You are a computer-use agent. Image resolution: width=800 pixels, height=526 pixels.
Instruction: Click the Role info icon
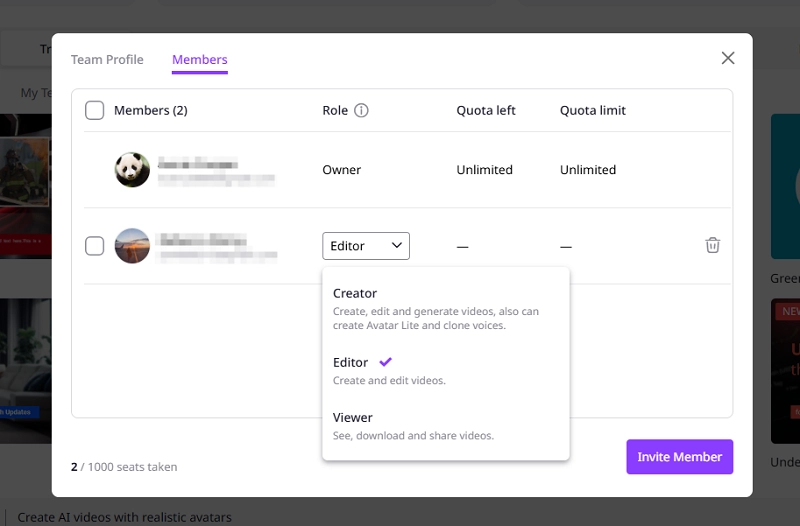click(x=361, y=111)
